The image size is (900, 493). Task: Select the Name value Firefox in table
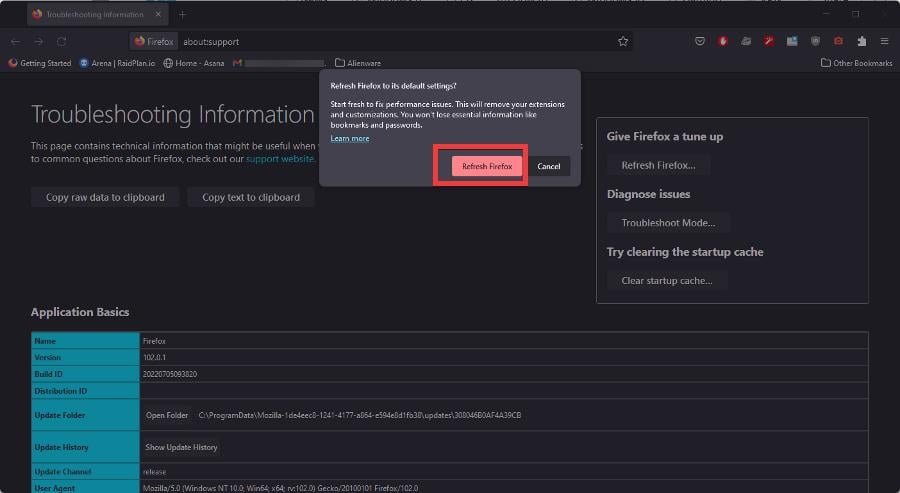[154, 341]
